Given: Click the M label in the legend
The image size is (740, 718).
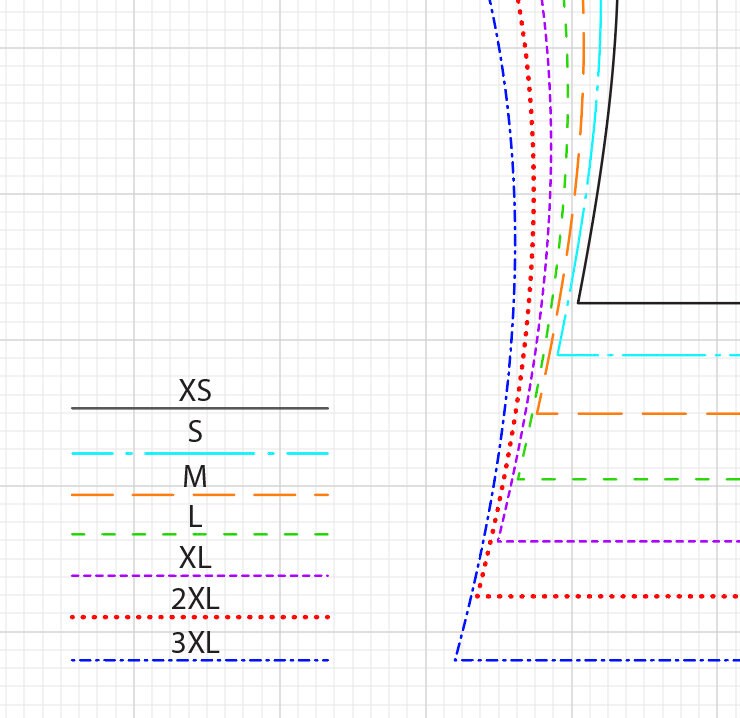Looking at the screenshot, I should 195,478.
